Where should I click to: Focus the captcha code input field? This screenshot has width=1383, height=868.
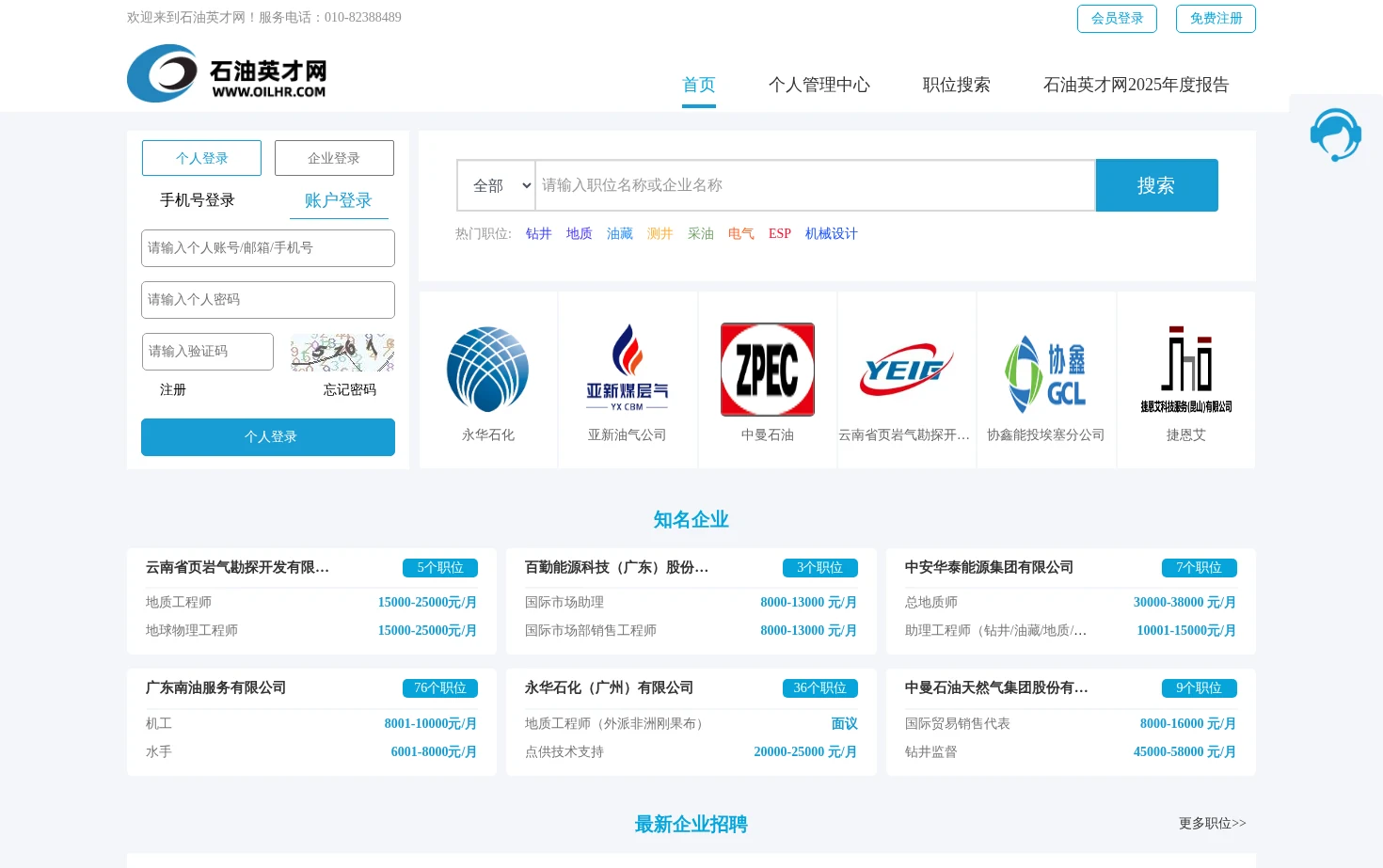pos(208,352)
